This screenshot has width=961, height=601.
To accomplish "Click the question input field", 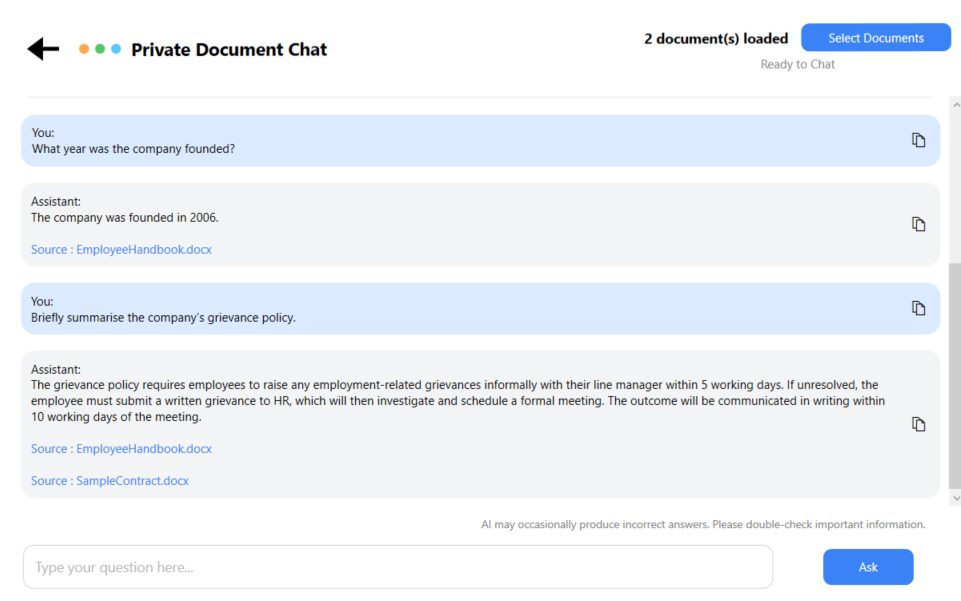I will (398, 566).
